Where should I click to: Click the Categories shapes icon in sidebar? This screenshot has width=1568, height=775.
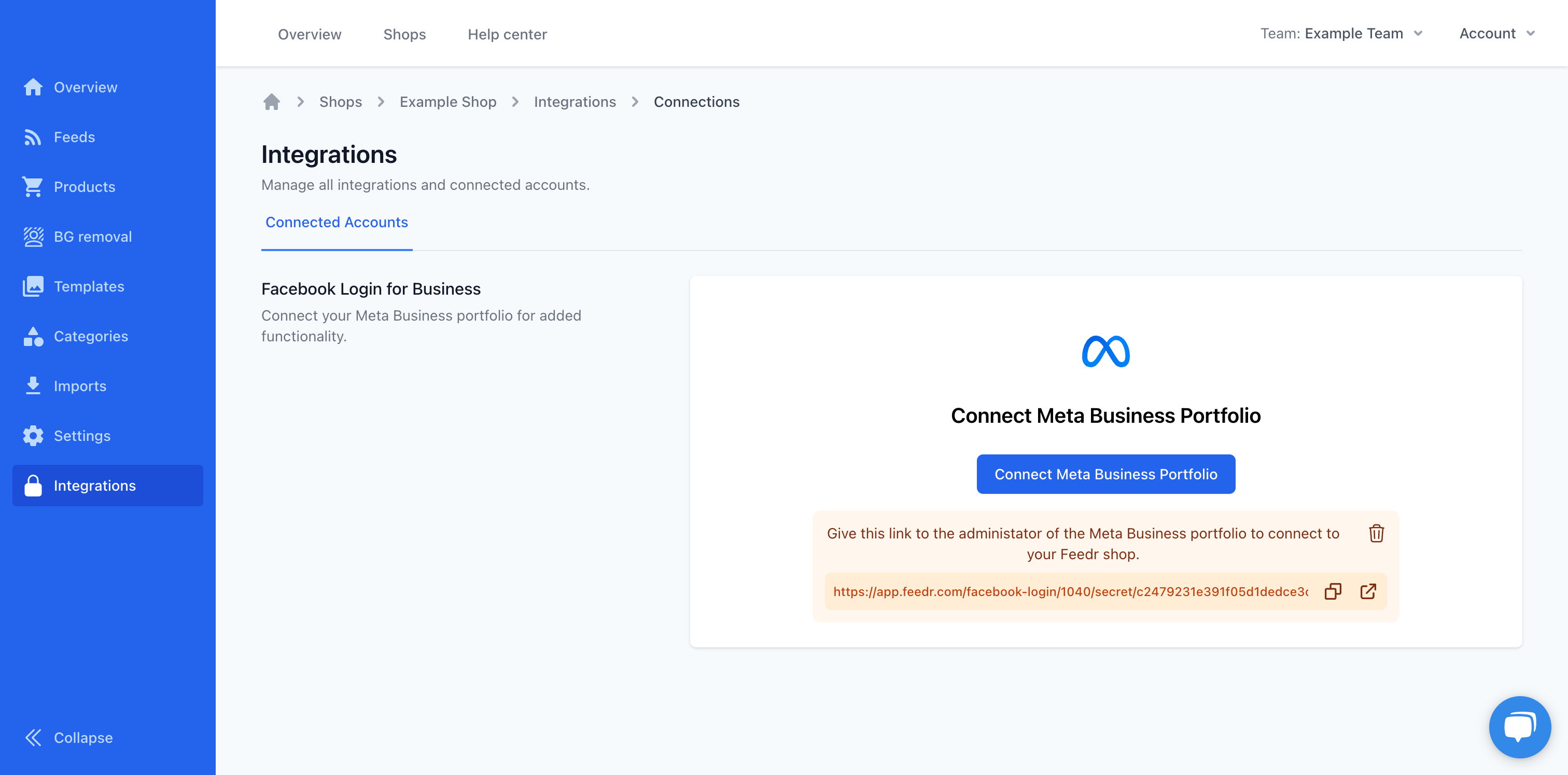[x=33, y=336]
